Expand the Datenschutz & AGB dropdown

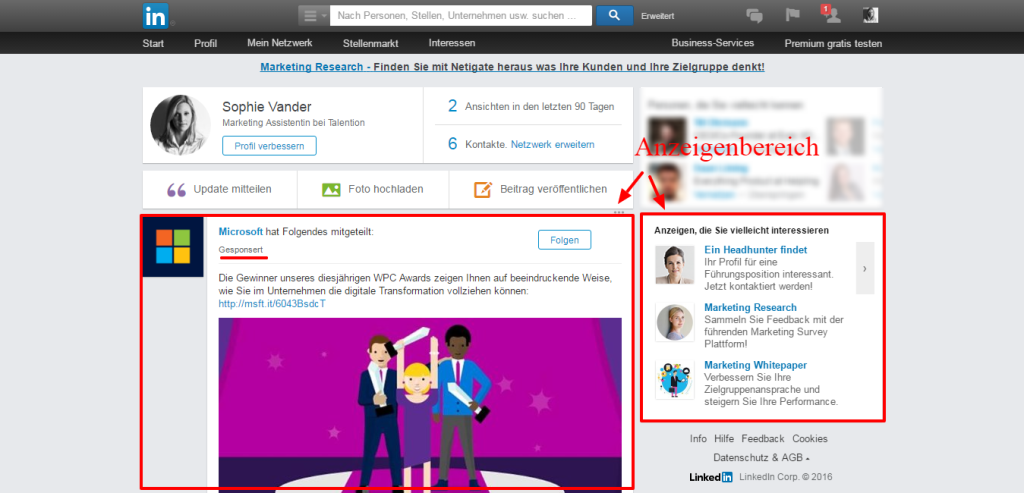tap(761, 458)
